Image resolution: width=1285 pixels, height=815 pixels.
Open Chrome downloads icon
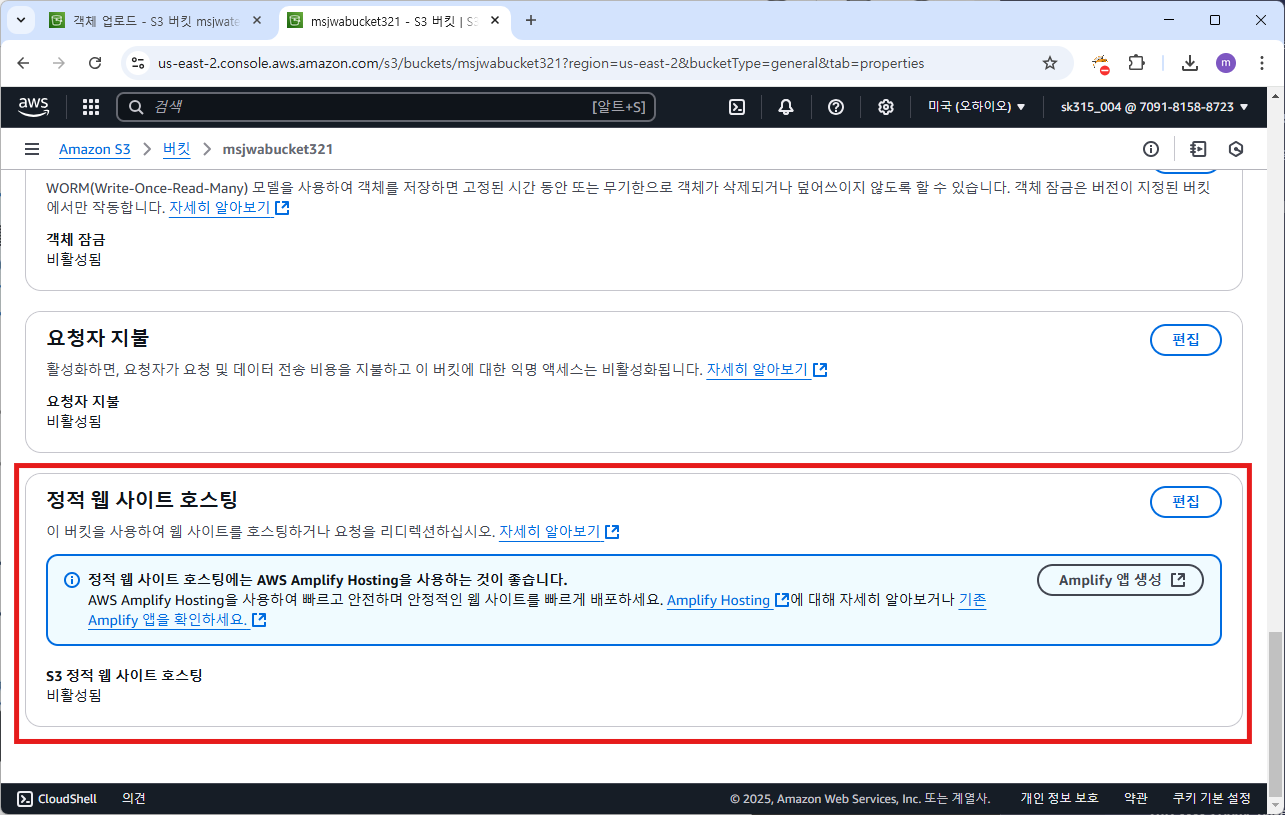(x=1190, y=63)
